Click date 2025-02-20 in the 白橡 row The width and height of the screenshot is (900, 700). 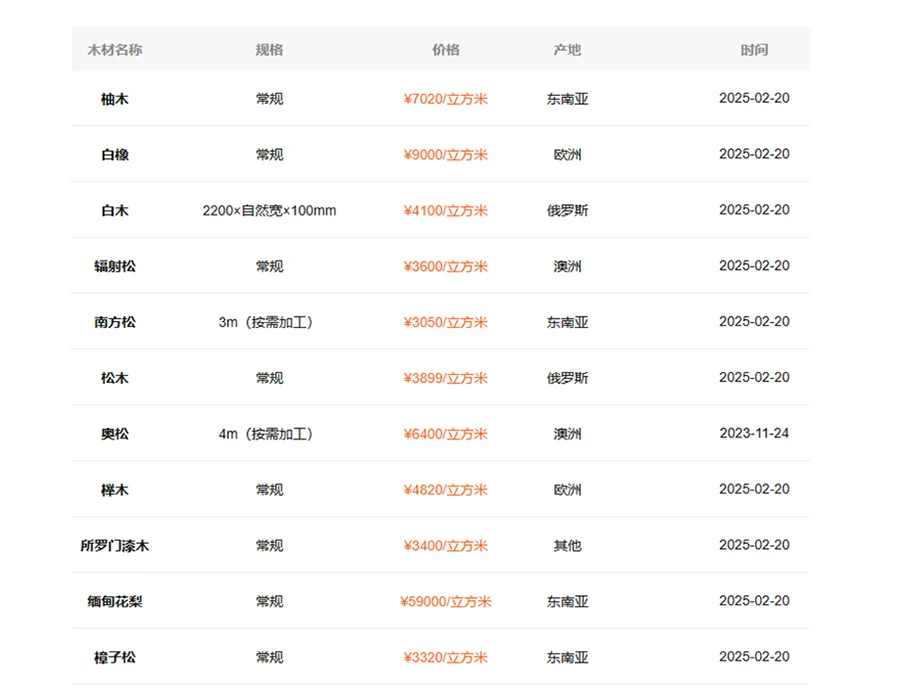click(x=754, y=154)
